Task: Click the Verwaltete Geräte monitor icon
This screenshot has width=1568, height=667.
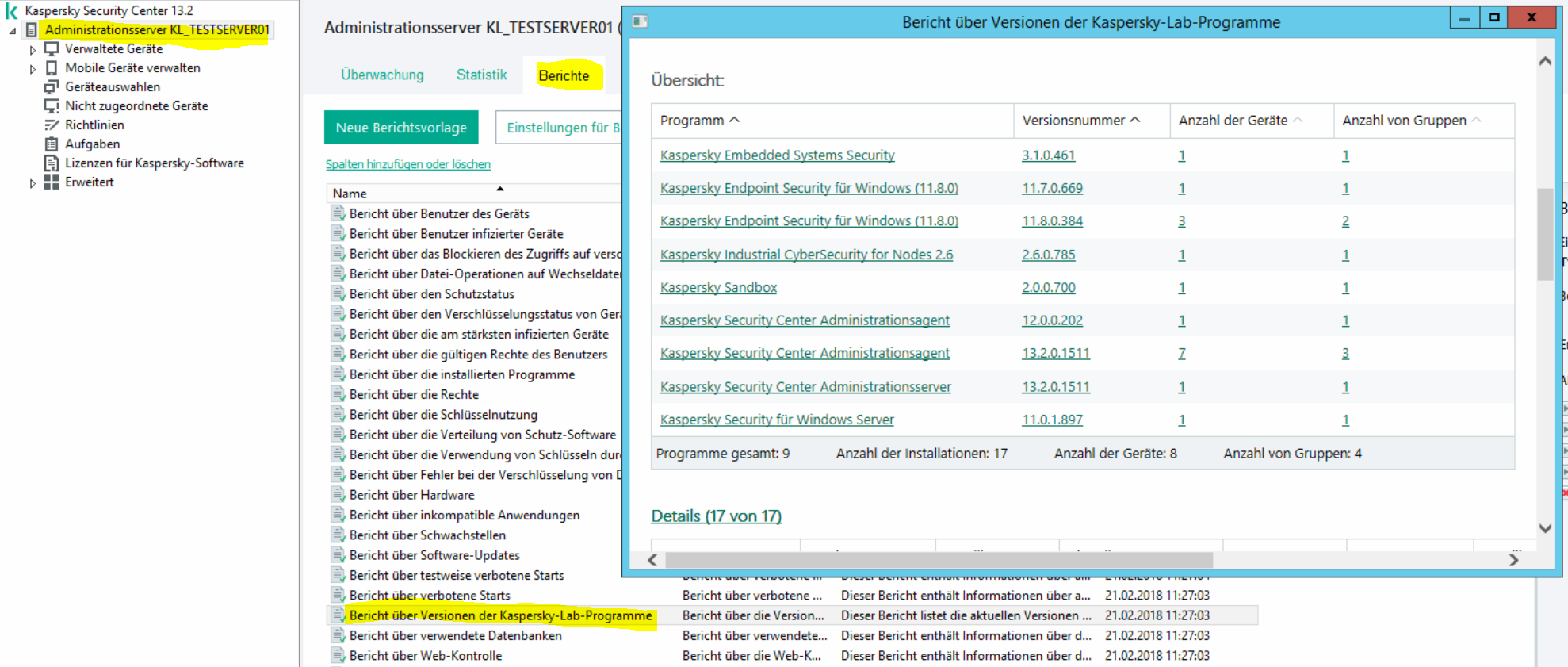Action: point(52,48)
